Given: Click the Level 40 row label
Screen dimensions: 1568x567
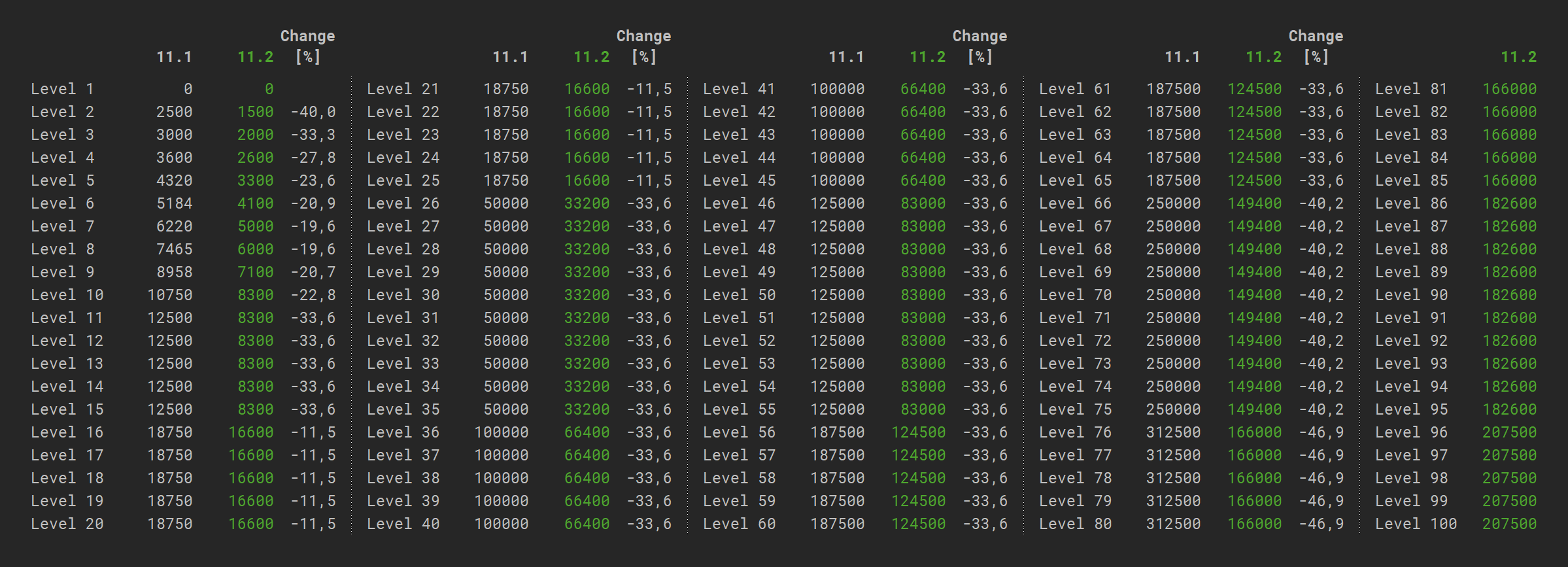Looking at the screenshot, I should coord(403,524).
